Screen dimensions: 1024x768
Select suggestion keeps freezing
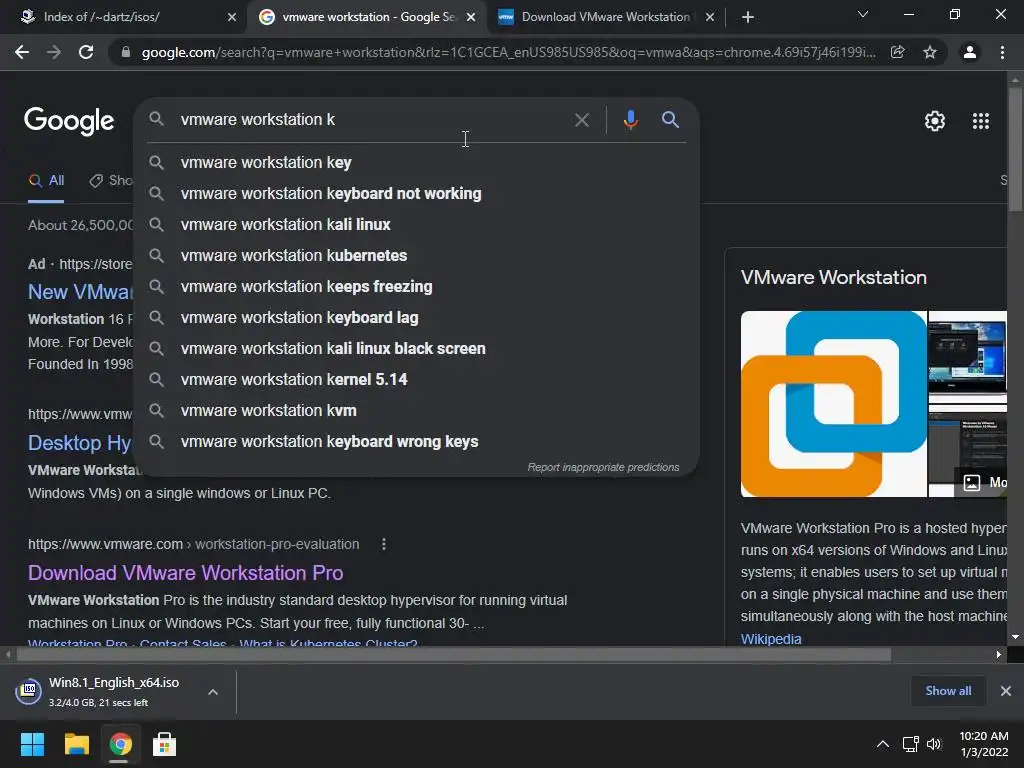point(417,287)
